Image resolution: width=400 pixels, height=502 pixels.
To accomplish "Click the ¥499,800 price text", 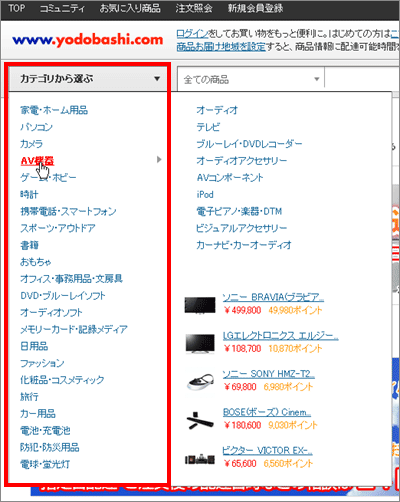I will (x=243, y=310).
